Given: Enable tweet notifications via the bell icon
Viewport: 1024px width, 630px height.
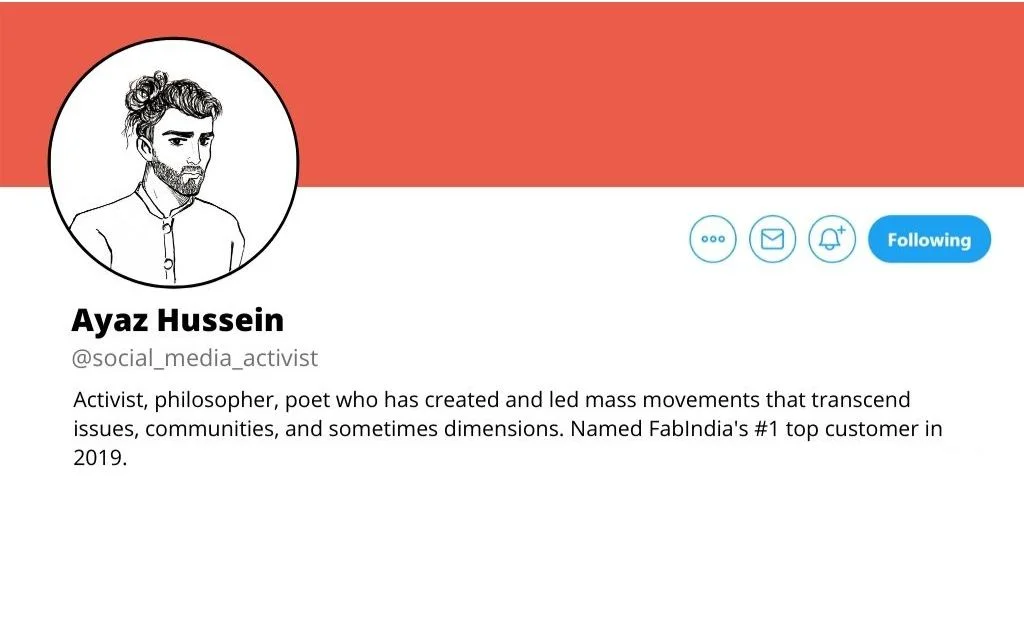Looking at the screenshot, I should click(831, 239).
